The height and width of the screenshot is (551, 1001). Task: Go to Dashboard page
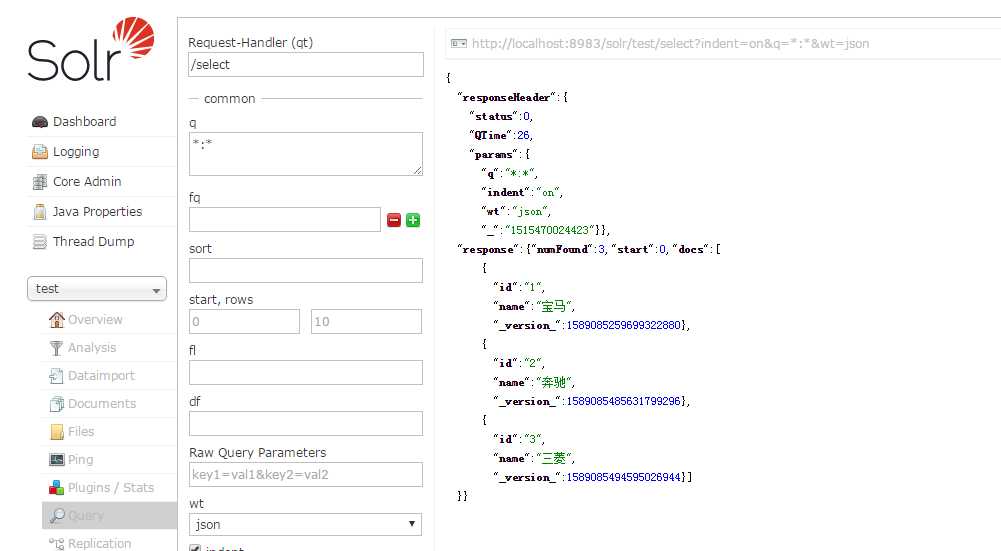click(x=84, y=122)
